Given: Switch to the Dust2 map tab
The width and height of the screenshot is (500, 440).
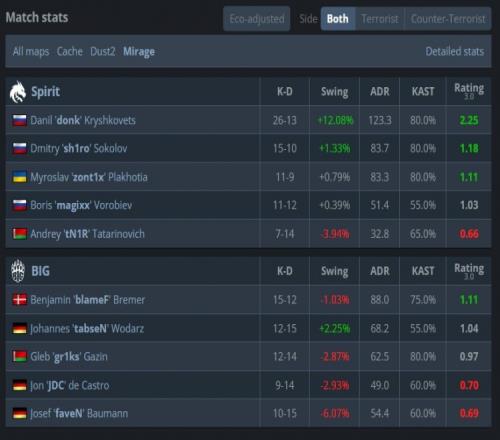Looking at the screenshot, I should (103, 51).
